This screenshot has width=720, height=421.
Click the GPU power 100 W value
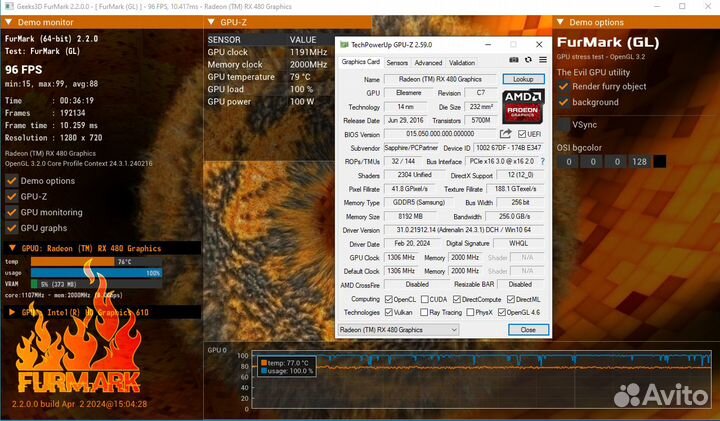click(x=302, y=101)
